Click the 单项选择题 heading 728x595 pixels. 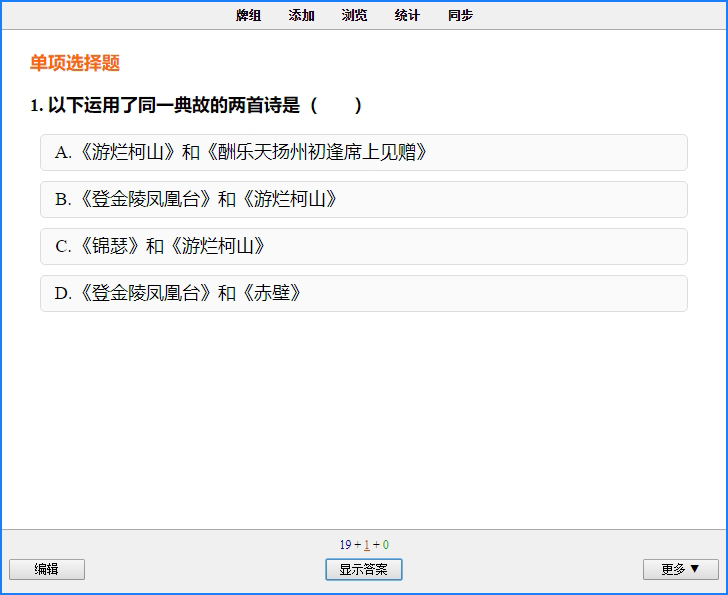point(75,63)
